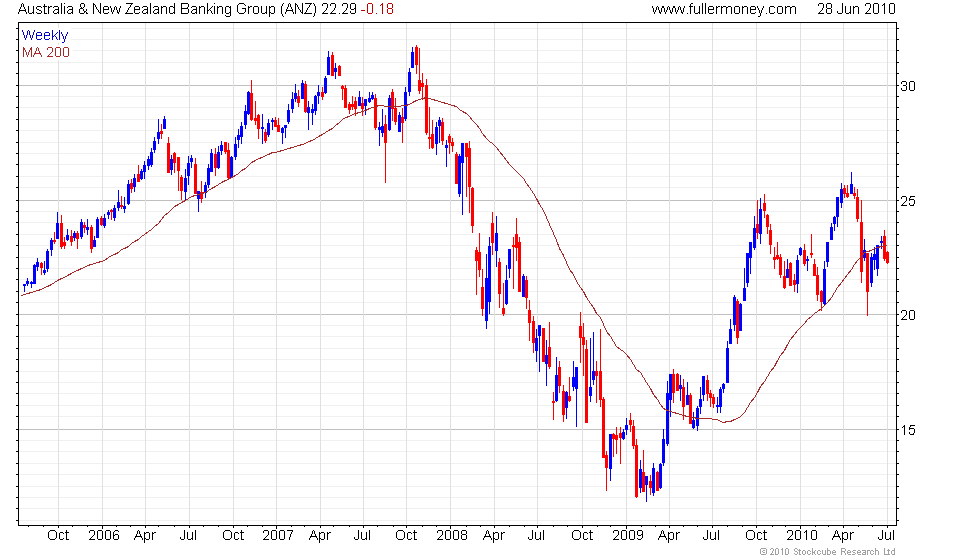Click the '© 2010 Stockcube Research Ltd' credit
The height and width of the screenshot is (560, 980).
(828, 552)
